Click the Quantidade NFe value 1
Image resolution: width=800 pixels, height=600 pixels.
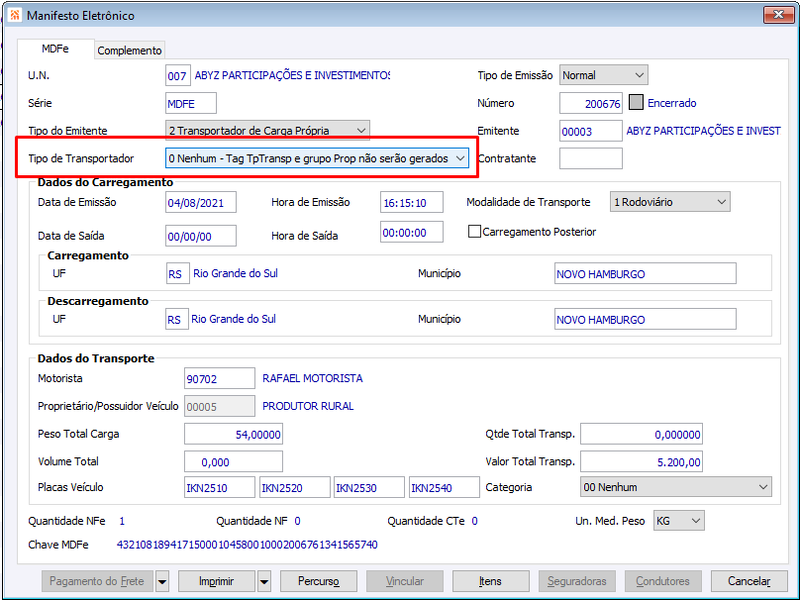(122, 521)
